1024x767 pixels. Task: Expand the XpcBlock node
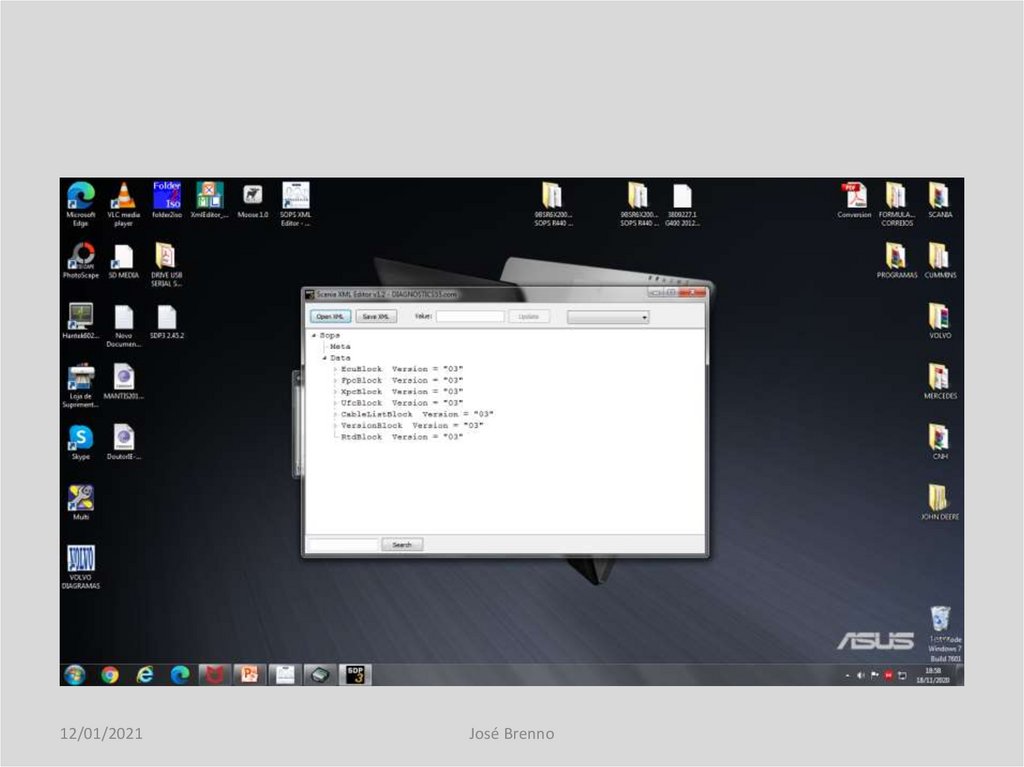click(335, 391)
